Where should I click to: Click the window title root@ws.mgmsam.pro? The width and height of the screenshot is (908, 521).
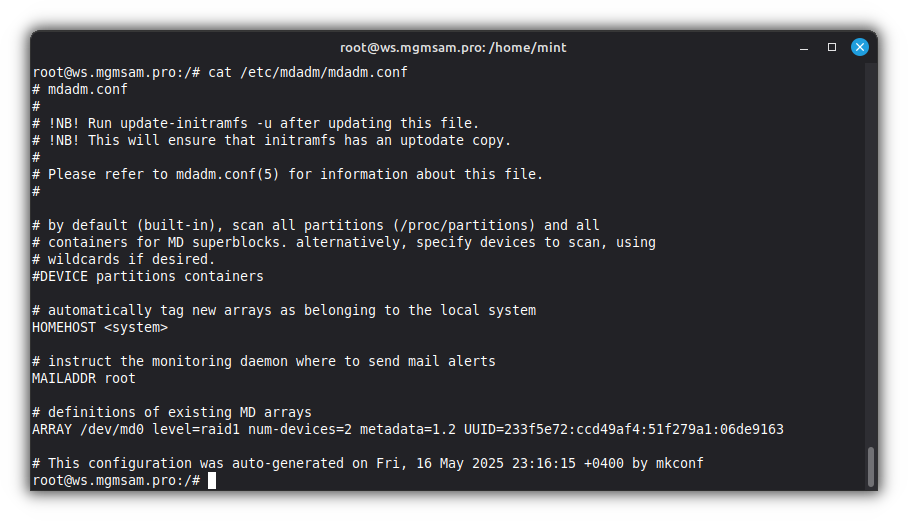[x=453, y=47]
